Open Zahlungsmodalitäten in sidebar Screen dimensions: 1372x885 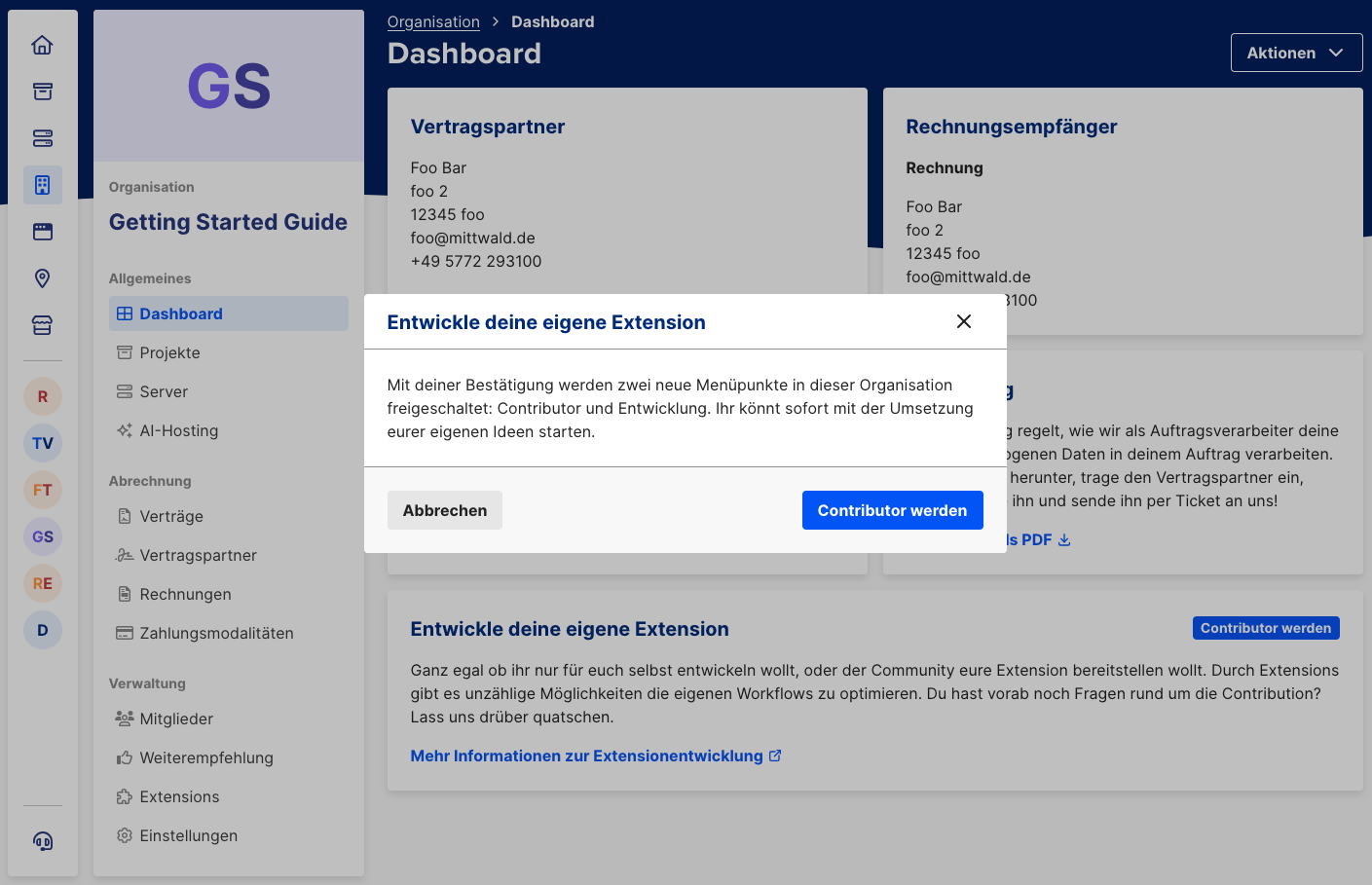216,633
